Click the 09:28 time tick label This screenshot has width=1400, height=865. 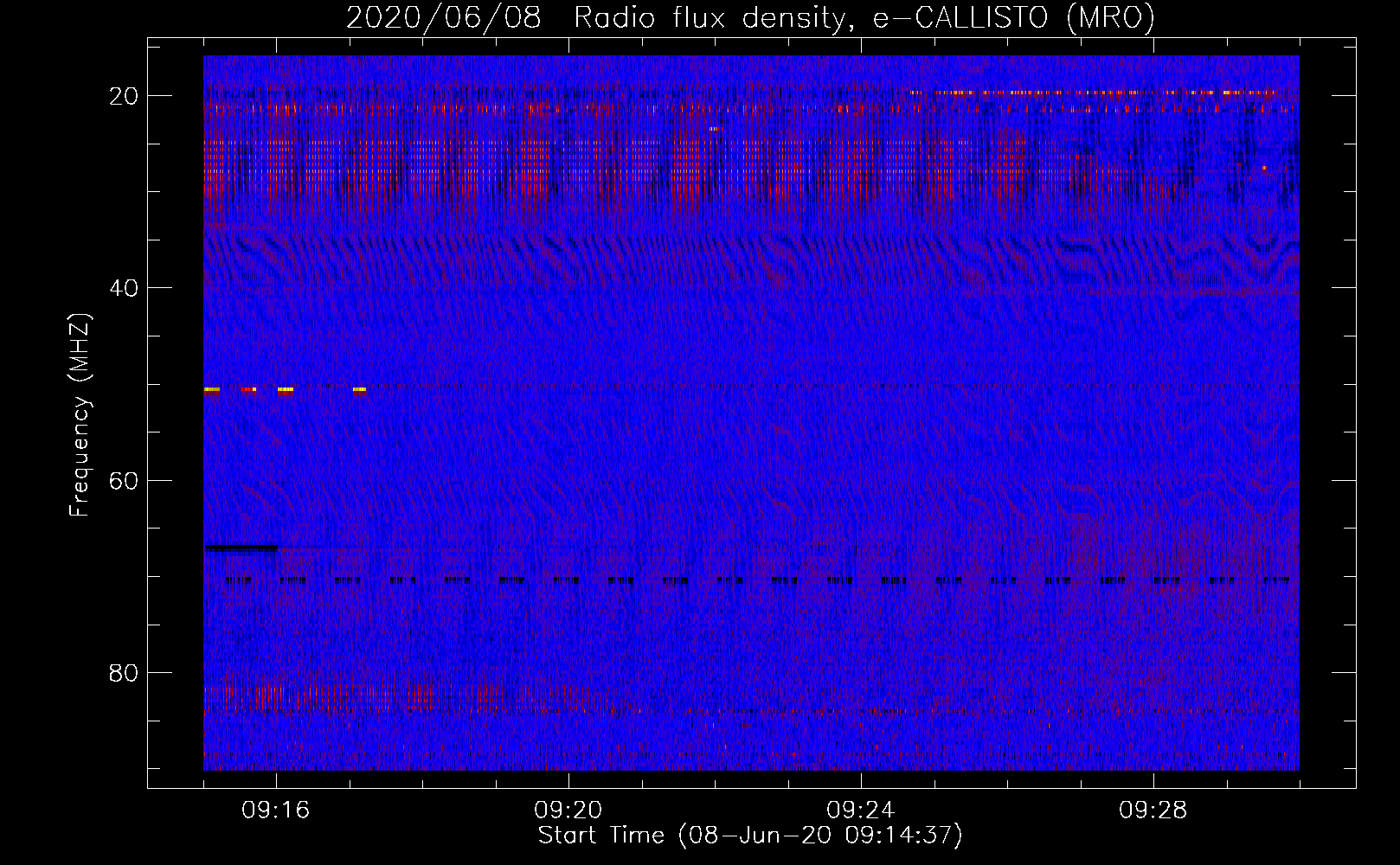click(1153, 811)
